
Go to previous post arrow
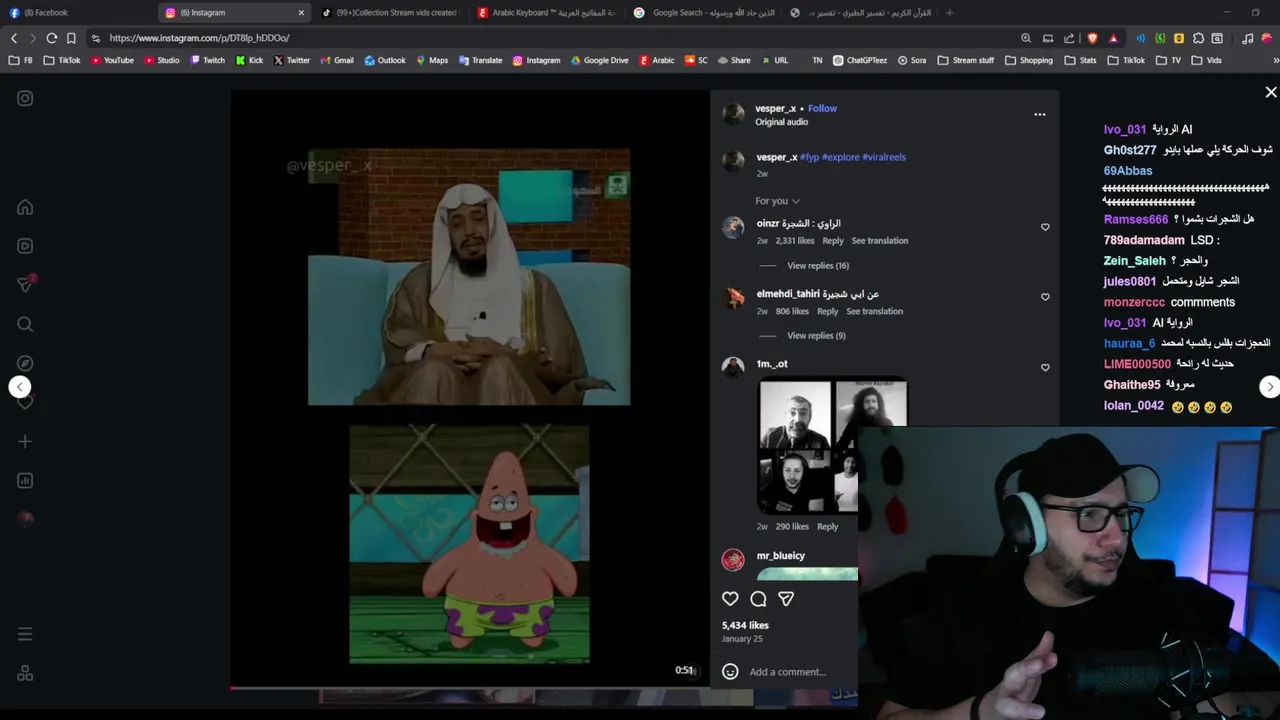coord(20,387)
